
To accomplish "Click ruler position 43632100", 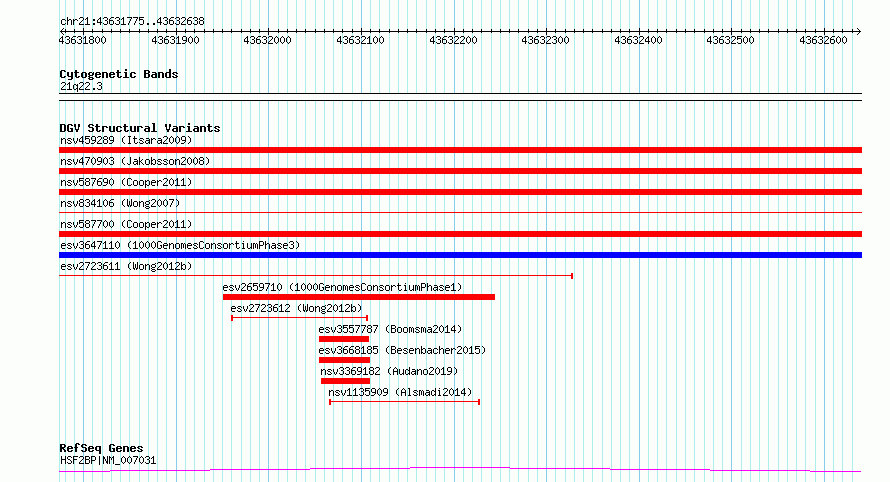I will click(360, 40).
